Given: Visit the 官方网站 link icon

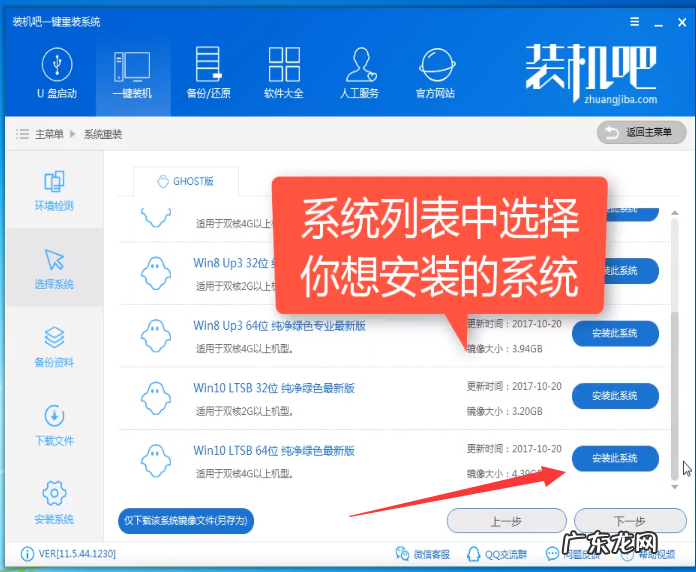Looking at the screenshot, I should tap(435, 73).
